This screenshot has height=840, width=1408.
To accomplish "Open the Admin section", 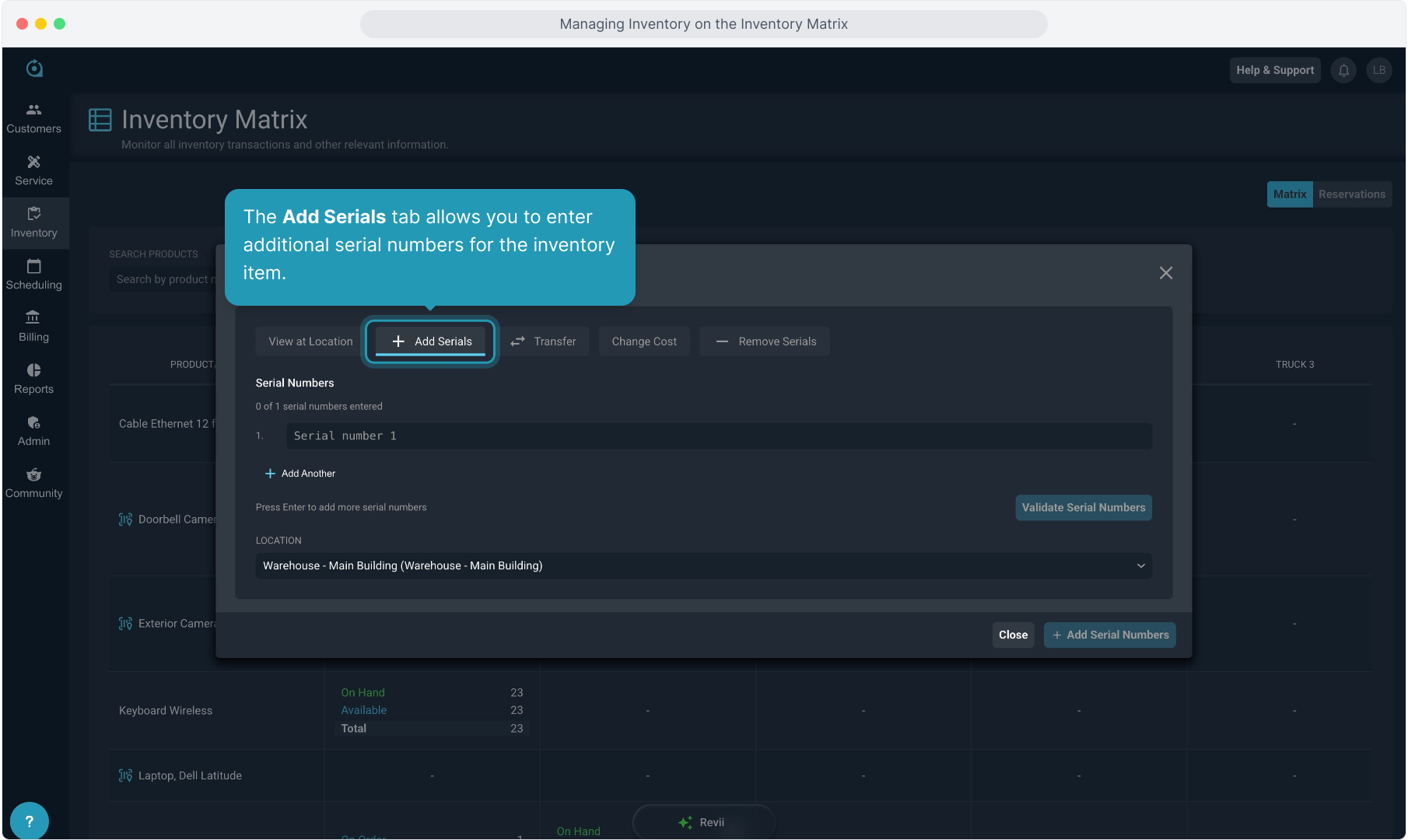I will click(x=33, y=431).
